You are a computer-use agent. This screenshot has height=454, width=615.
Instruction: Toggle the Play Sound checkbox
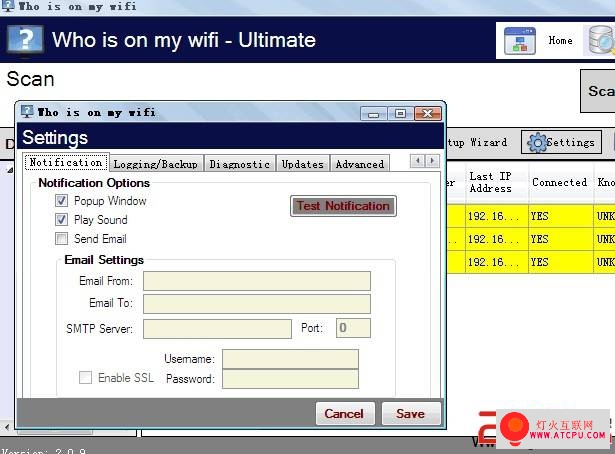pyautogui.click(x=61, y=220)
